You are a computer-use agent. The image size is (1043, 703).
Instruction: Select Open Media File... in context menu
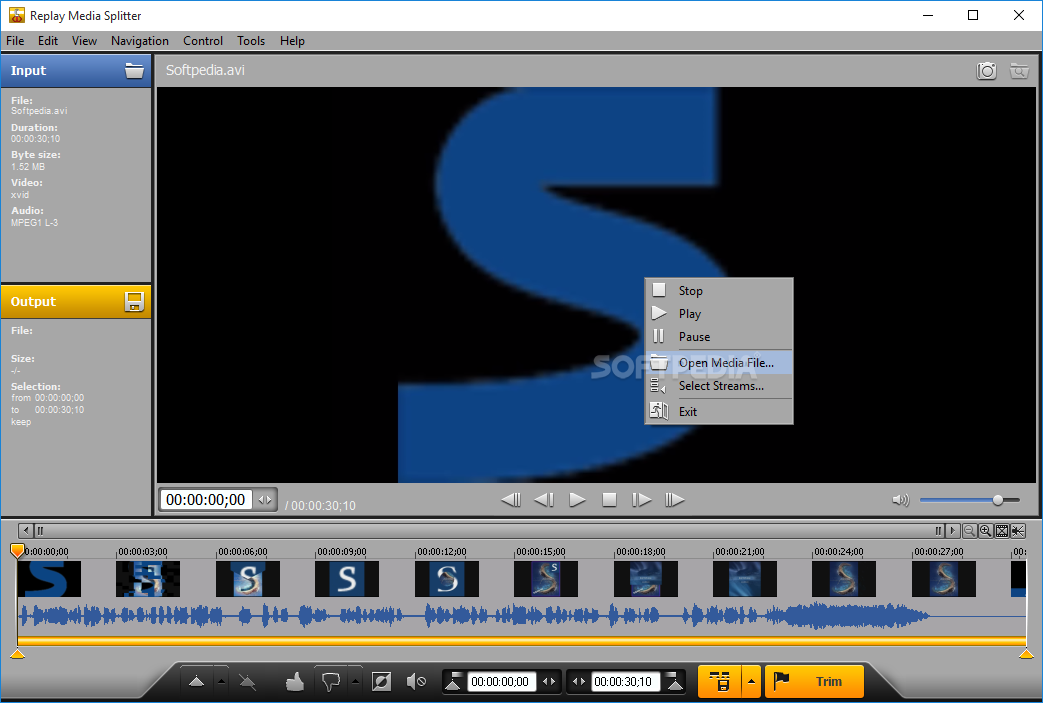click(719, 362)
